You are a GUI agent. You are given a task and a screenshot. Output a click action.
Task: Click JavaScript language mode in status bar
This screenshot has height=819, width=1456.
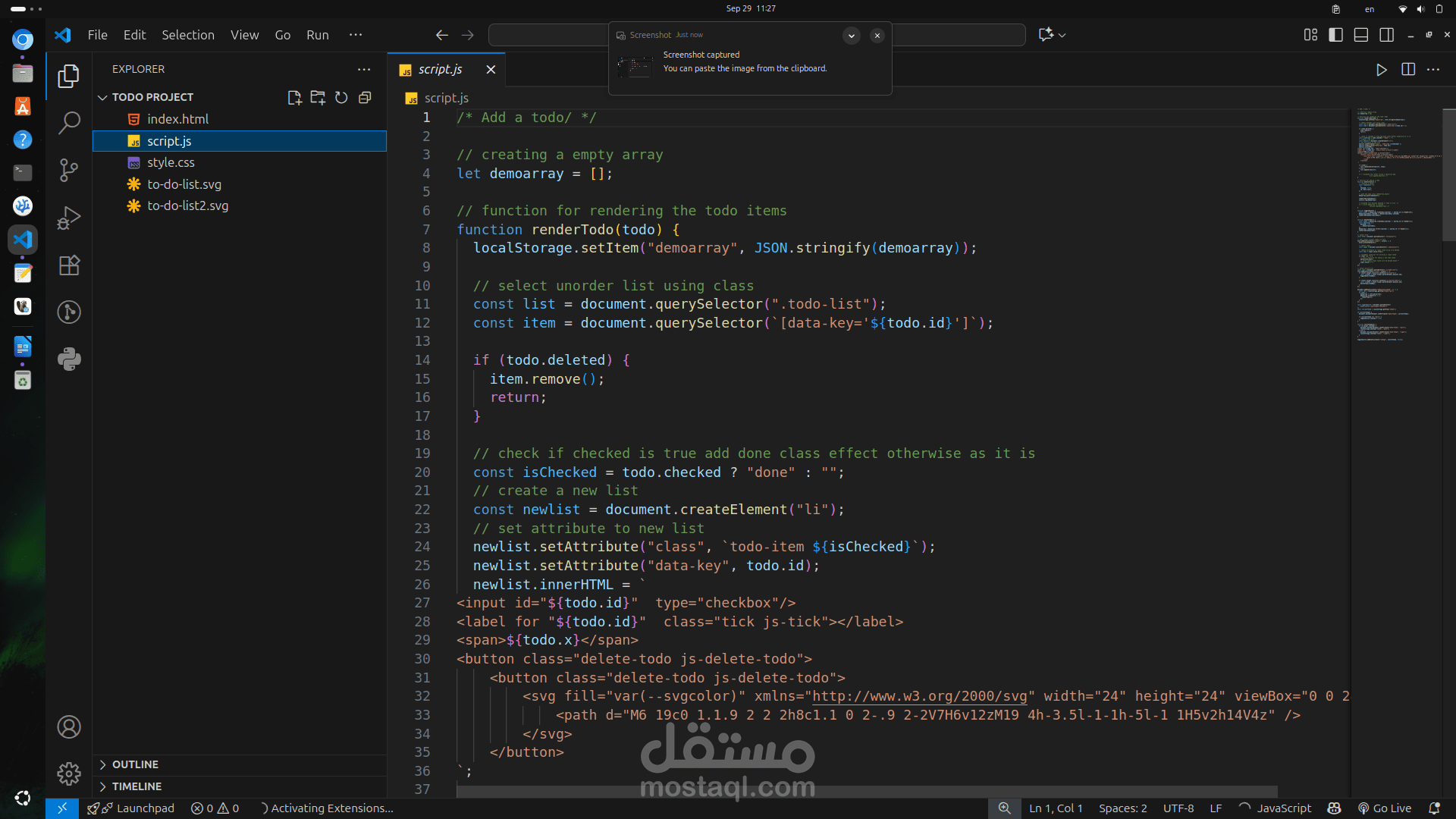(1283, 808)
